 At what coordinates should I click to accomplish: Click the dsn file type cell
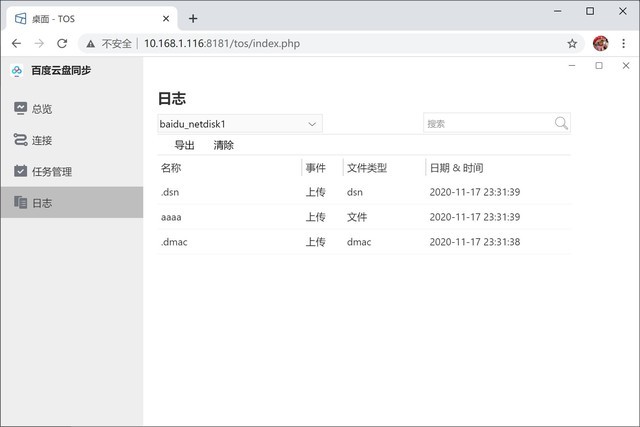pyautogui.click(x=355, y=192)
